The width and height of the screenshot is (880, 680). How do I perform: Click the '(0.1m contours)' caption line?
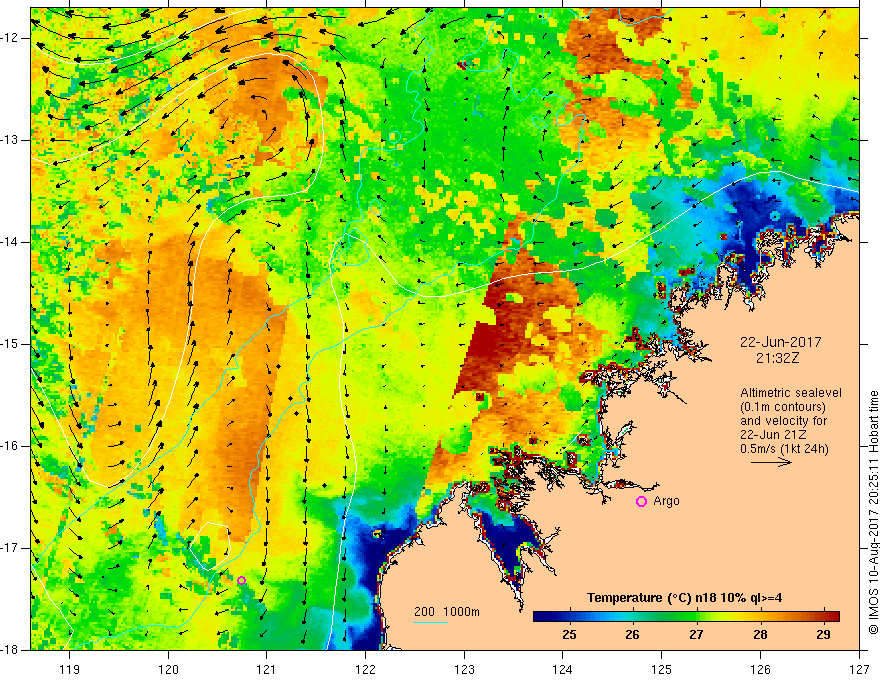pyautogui.click(x=783, y=407)
